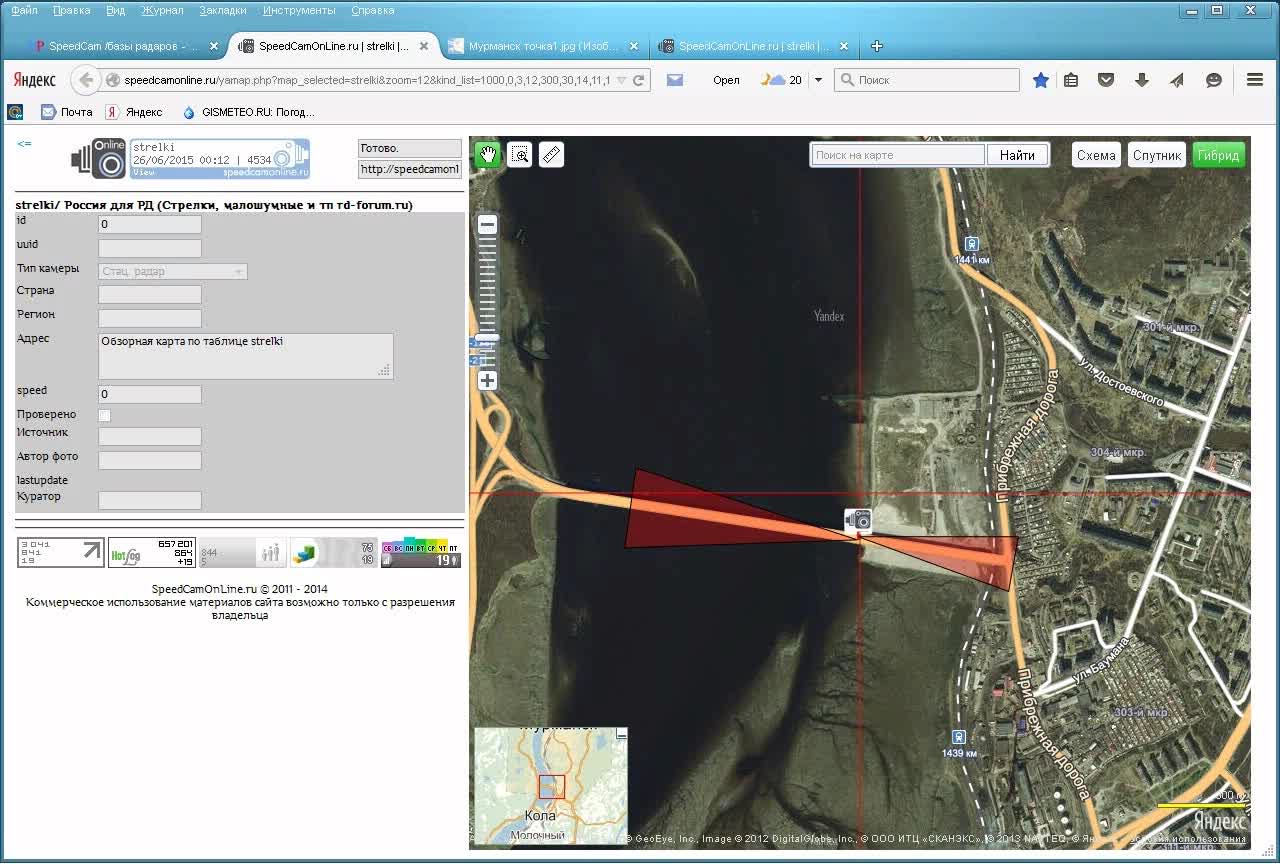Viewport: 1280px width, 864px height.
Task: Select the ruler distance measurement tool
Action: [x=551, y=154]
